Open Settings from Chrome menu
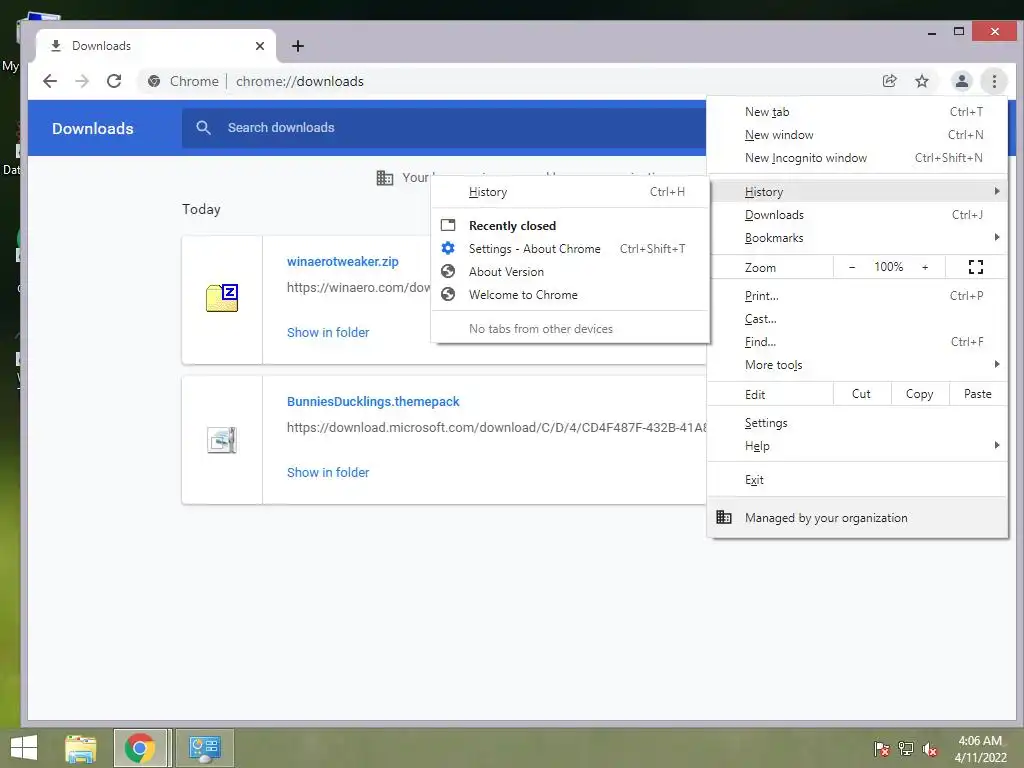 pyautogui.click(x=857, y=423)
